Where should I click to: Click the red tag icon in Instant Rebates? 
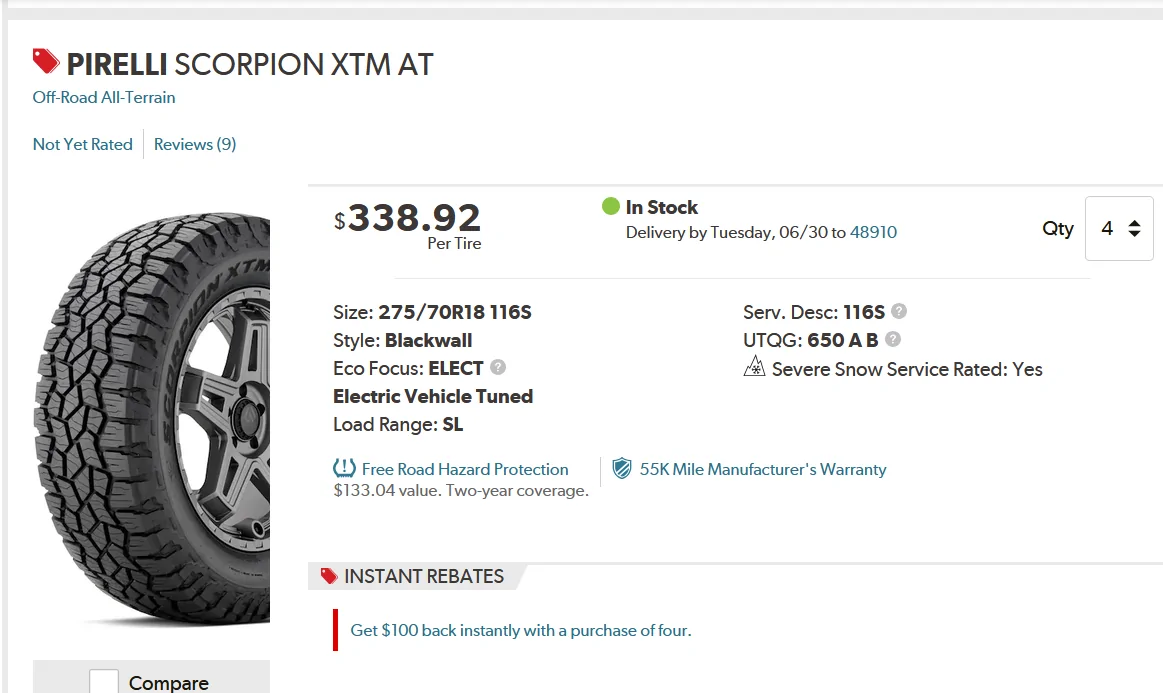(329, 576)
